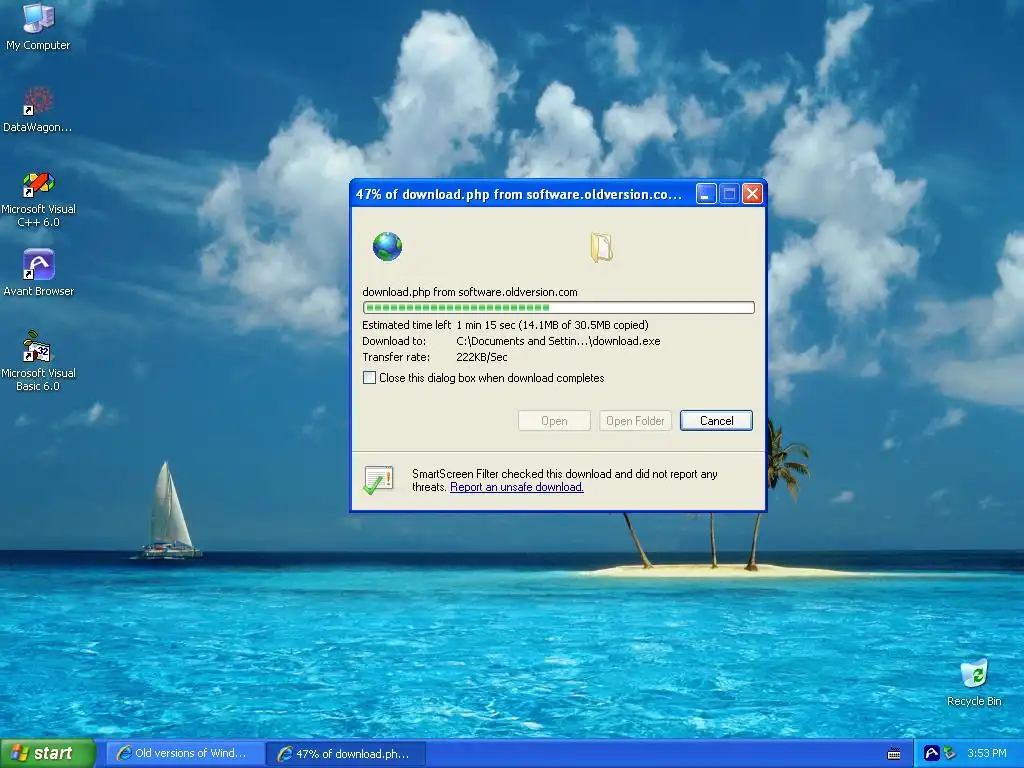Image resolution: width=1024 pixels, height=768 pixels.
Task: Select the DataWagon desktop shortcut
Action: (38, 110)
